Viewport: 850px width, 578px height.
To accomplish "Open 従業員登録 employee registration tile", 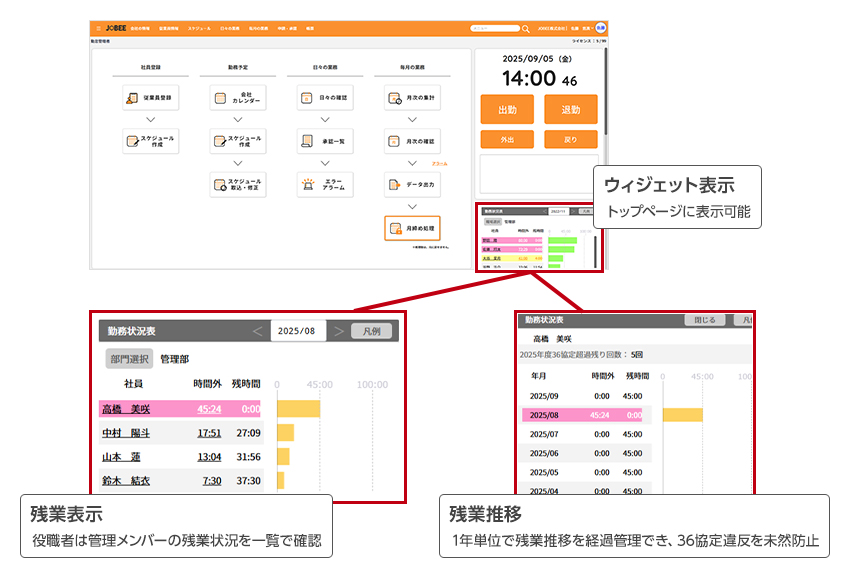I will tap(150, 98).
